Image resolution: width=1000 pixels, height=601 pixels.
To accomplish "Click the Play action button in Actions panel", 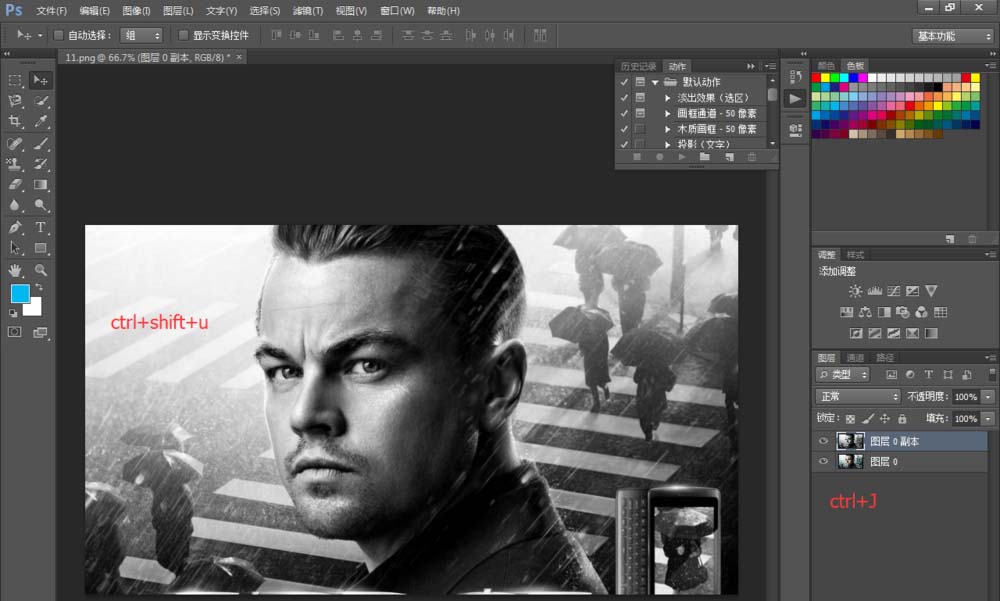I will 681,157.
